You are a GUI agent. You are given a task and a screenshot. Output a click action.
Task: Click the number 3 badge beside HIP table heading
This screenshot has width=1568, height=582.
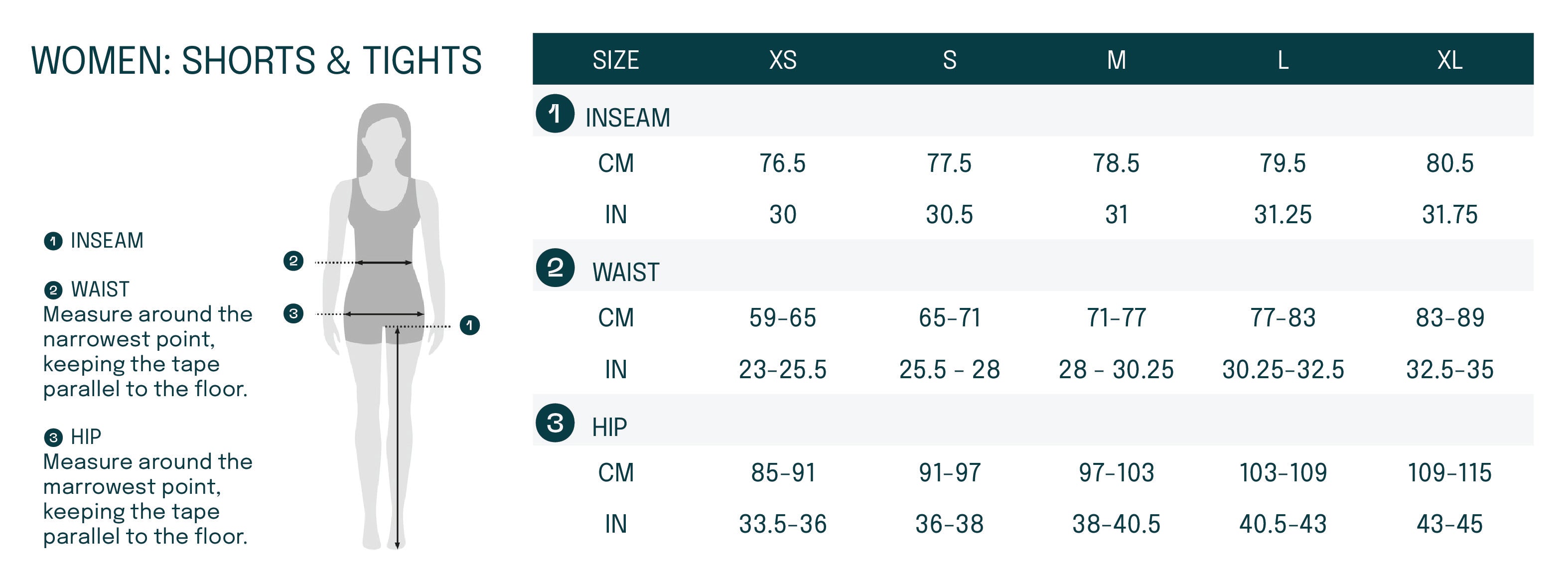(555, 423)
